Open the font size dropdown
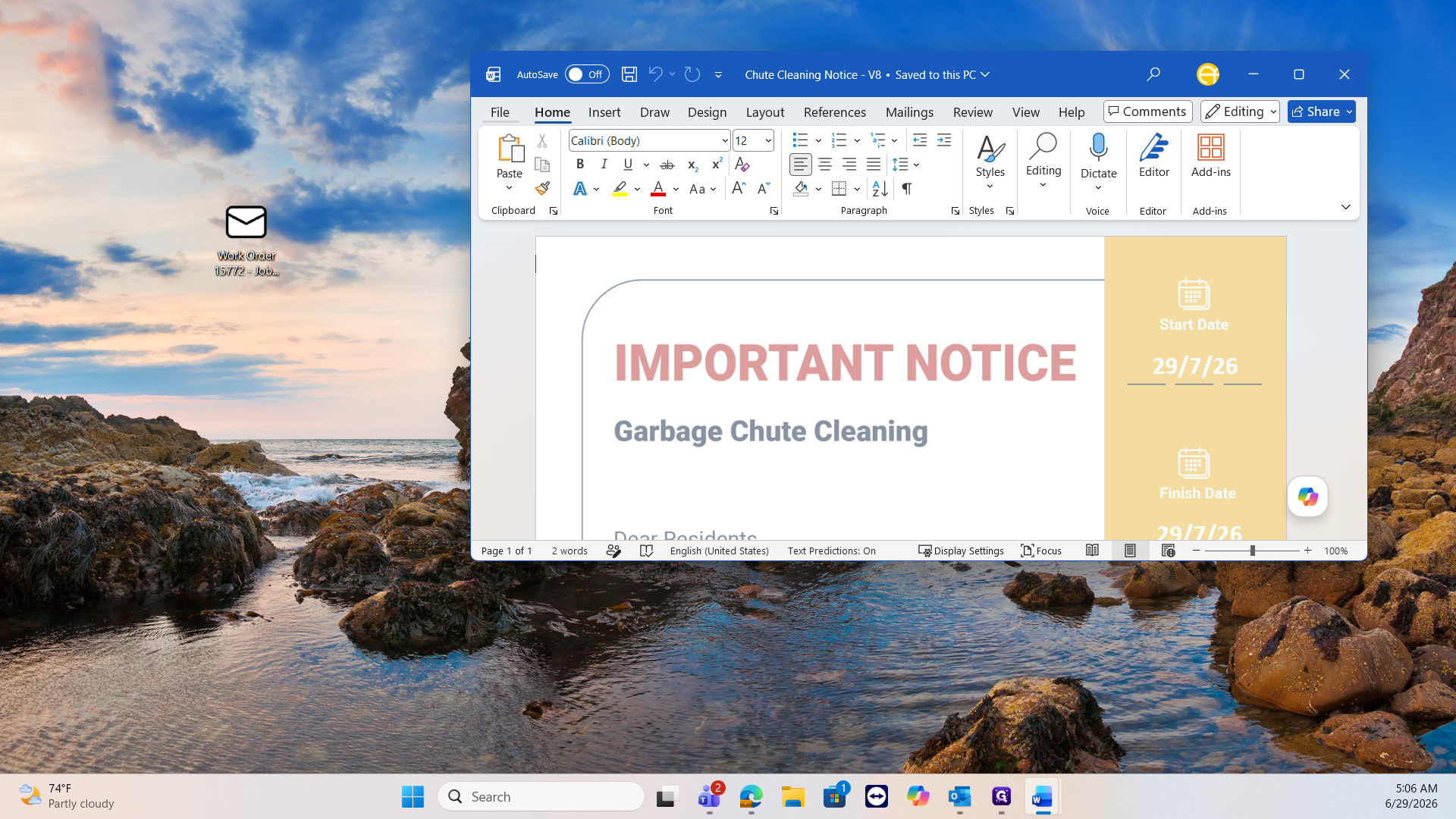The image size is (1456, 819). pyautogui.click(x=768, y=141)
